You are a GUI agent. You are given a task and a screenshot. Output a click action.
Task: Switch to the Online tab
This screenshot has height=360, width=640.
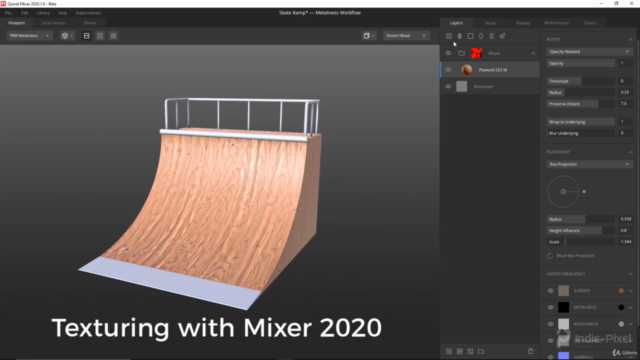point(90,23)
